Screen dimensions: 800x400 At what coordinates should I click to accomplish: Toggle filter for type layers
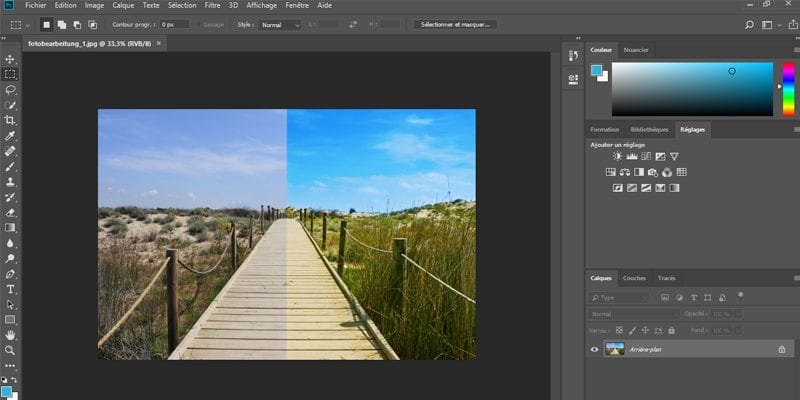tap(693, 297)
